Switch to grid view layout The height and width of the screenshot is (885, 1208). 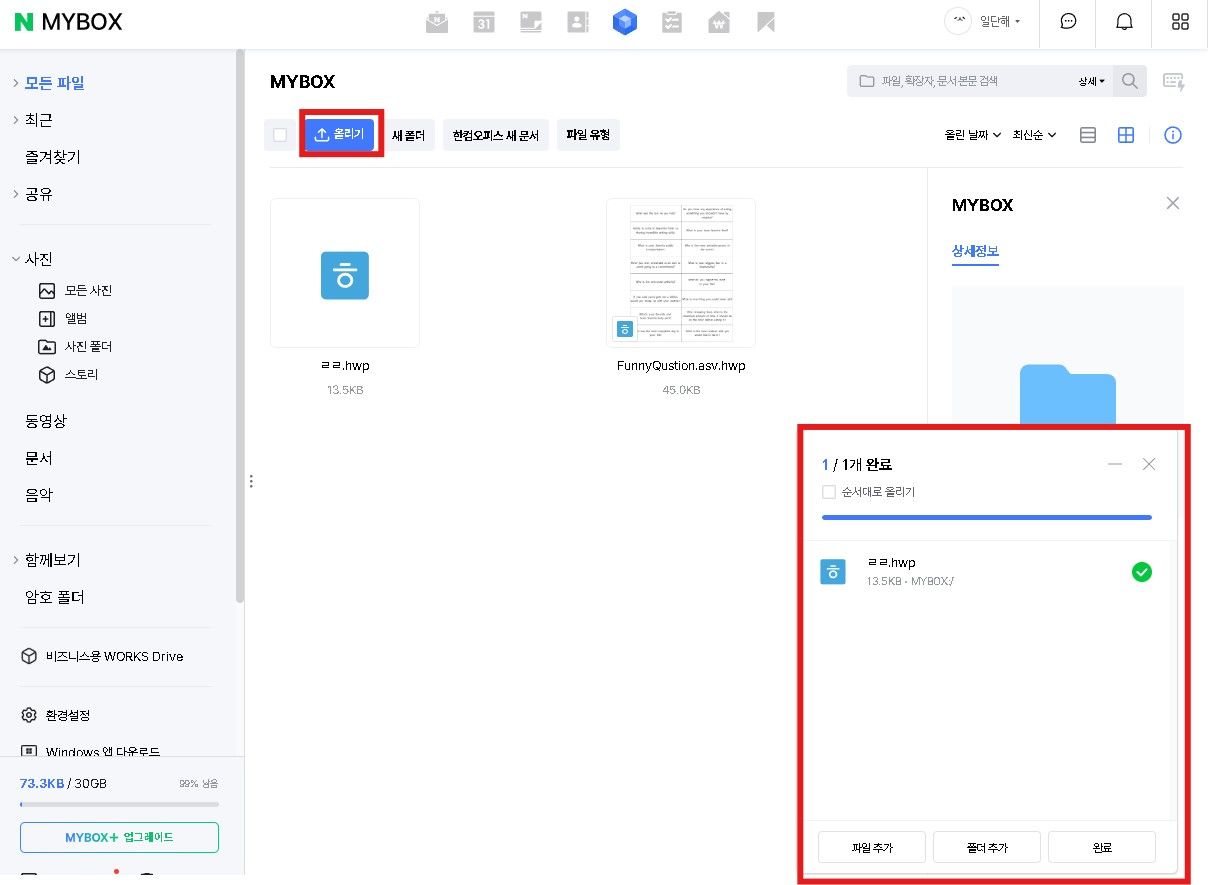(1126, 135)
